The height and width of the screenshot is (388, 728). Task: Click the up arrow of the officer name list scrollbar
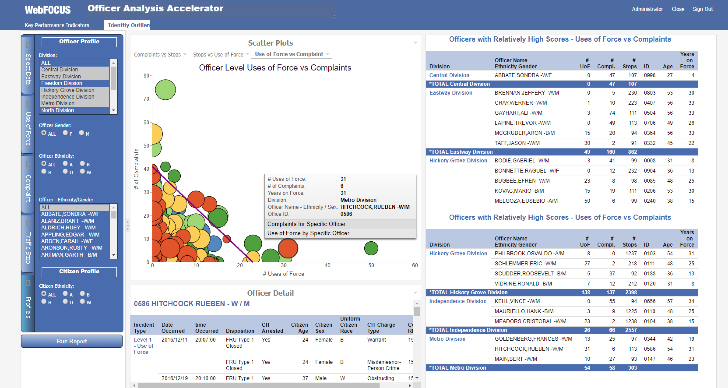pyautogui.click(x=113, y=207)
